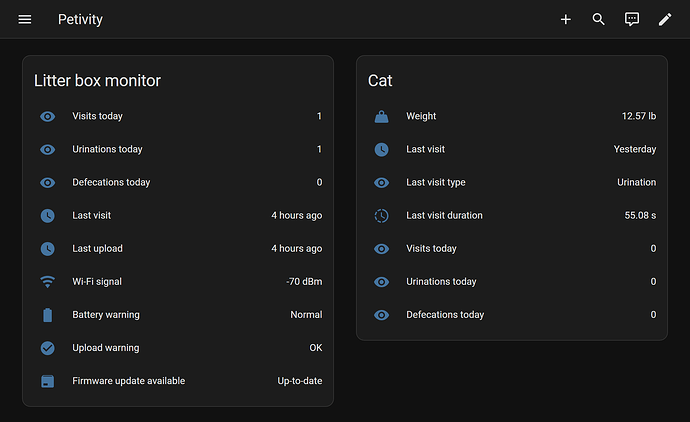This screenshot has height=422, width=690.
Task: Click eye icon beside Litter box Defecations today
Action: point(48,183)
